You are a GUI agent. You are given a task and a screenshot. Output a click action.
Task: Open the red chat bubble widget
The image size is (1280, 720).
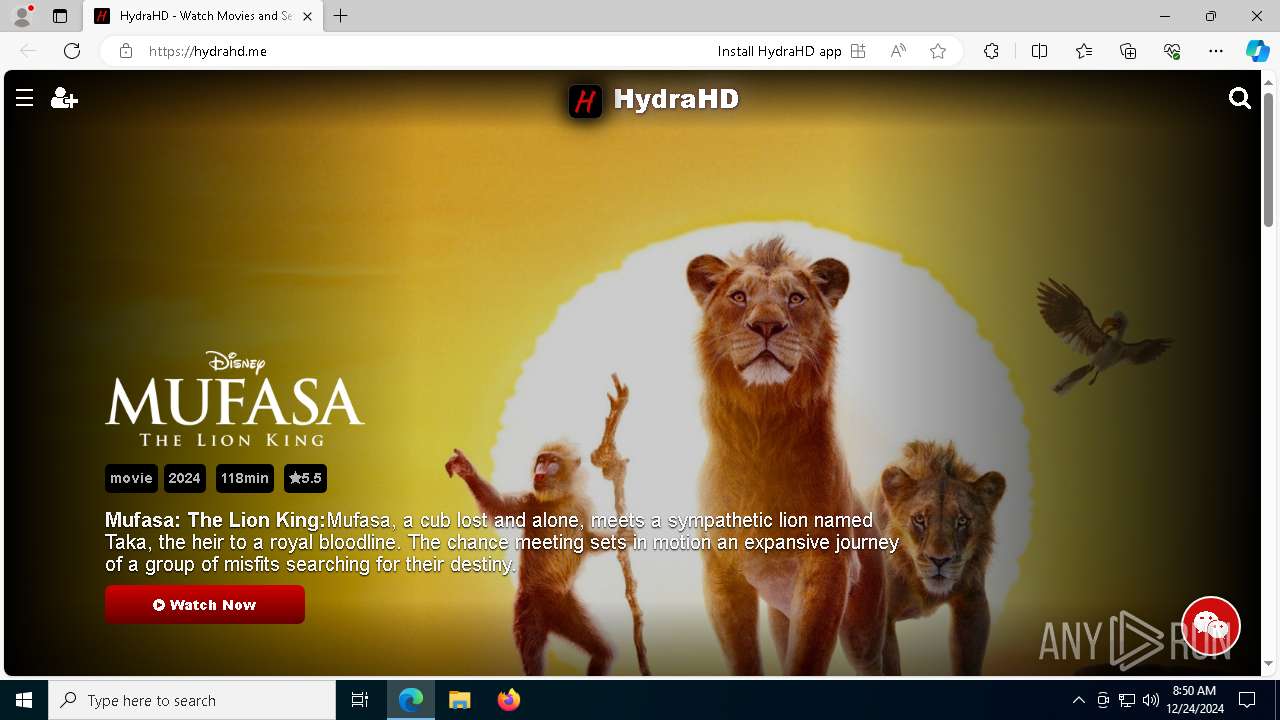click(x=1211, y=626)
